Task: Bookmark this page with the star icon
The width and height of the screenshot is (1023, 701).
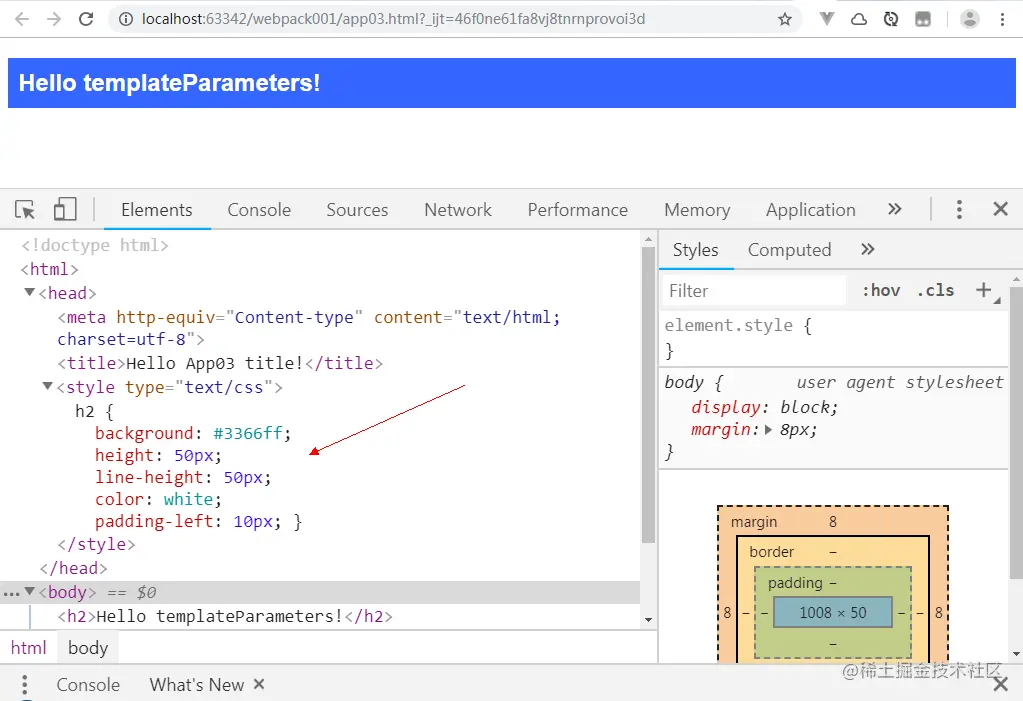Action: (785, 19)
